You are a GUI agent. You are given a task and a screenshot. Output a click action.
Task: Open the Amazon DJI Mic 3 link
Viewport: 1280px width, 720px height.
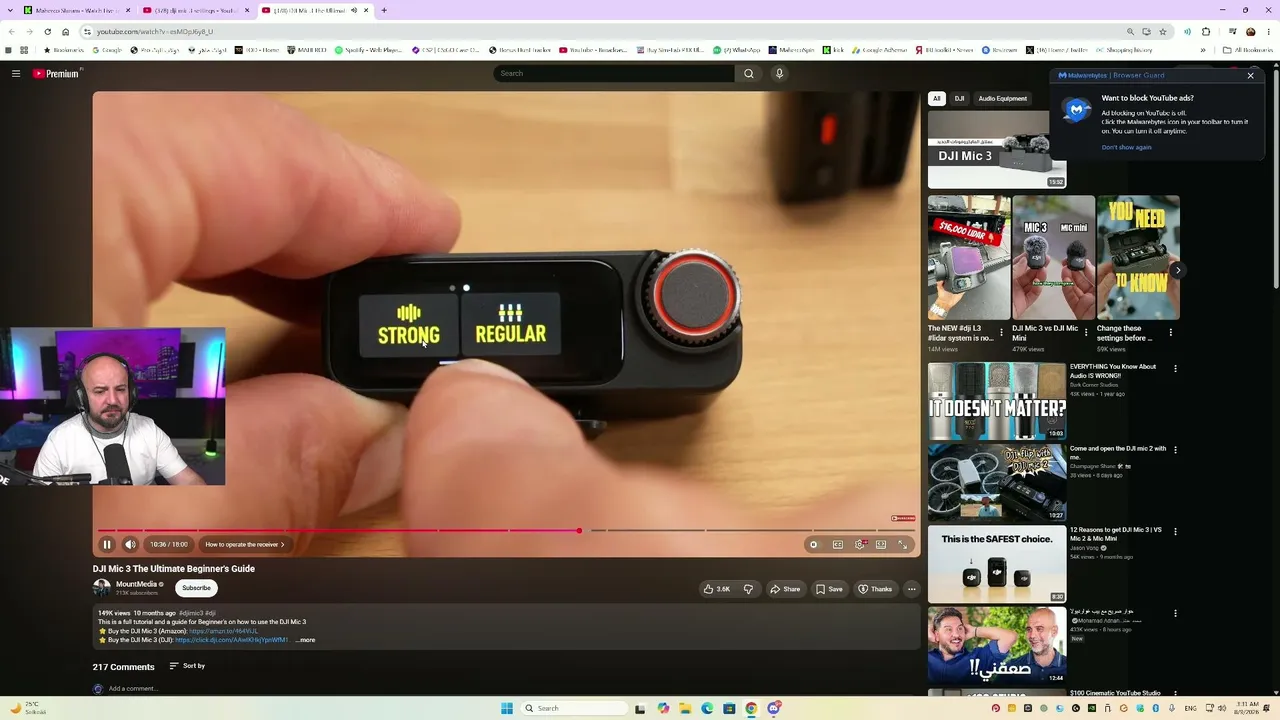coord(224,631)
